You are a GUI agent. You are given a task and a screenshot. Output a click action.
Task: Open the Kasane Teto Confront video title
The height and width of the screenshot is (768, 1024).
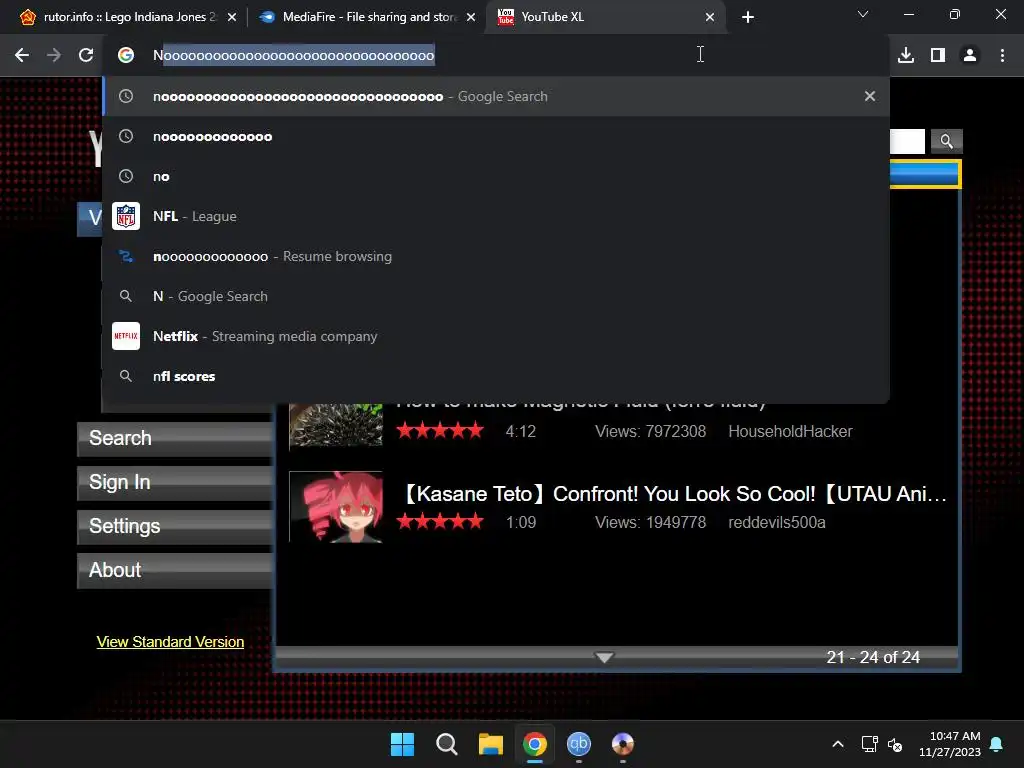tap(673, 494)
